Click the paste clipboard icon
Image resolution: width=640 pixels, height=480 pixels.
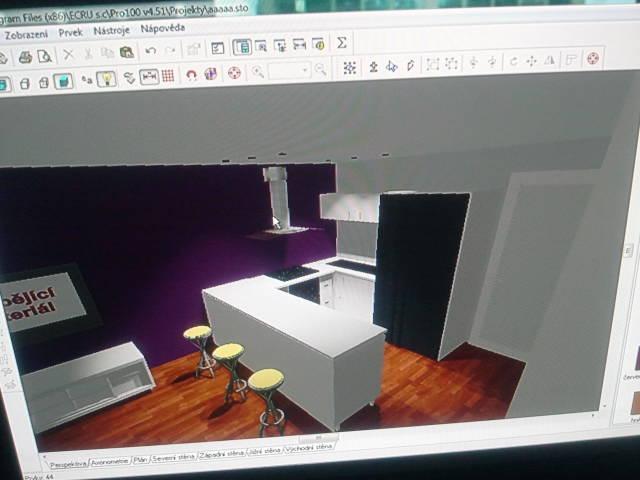(x=127, y=52)
